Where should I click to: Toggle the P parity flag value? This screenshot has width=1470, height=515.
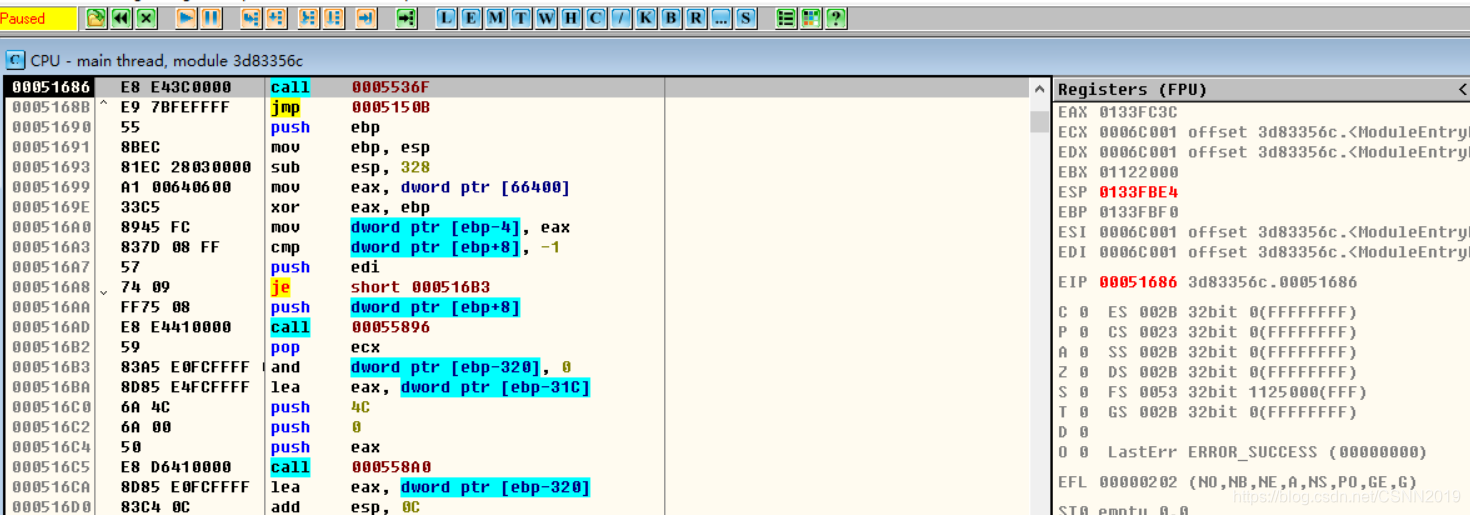click(x=1083, y=332)
